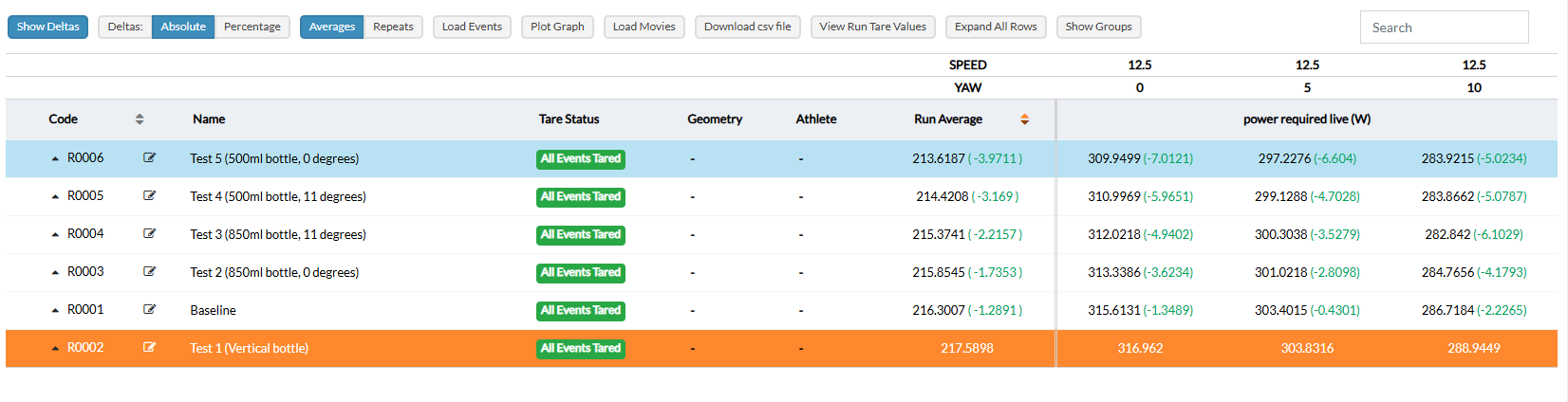Expand row R0006 with caret

[55, 159]
